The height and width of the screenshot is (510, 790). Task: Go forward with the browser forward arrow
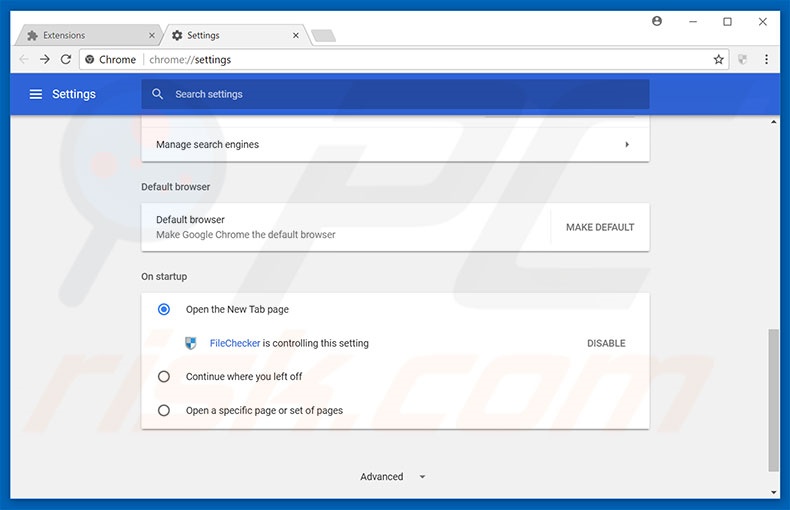[x=45, y=59]
